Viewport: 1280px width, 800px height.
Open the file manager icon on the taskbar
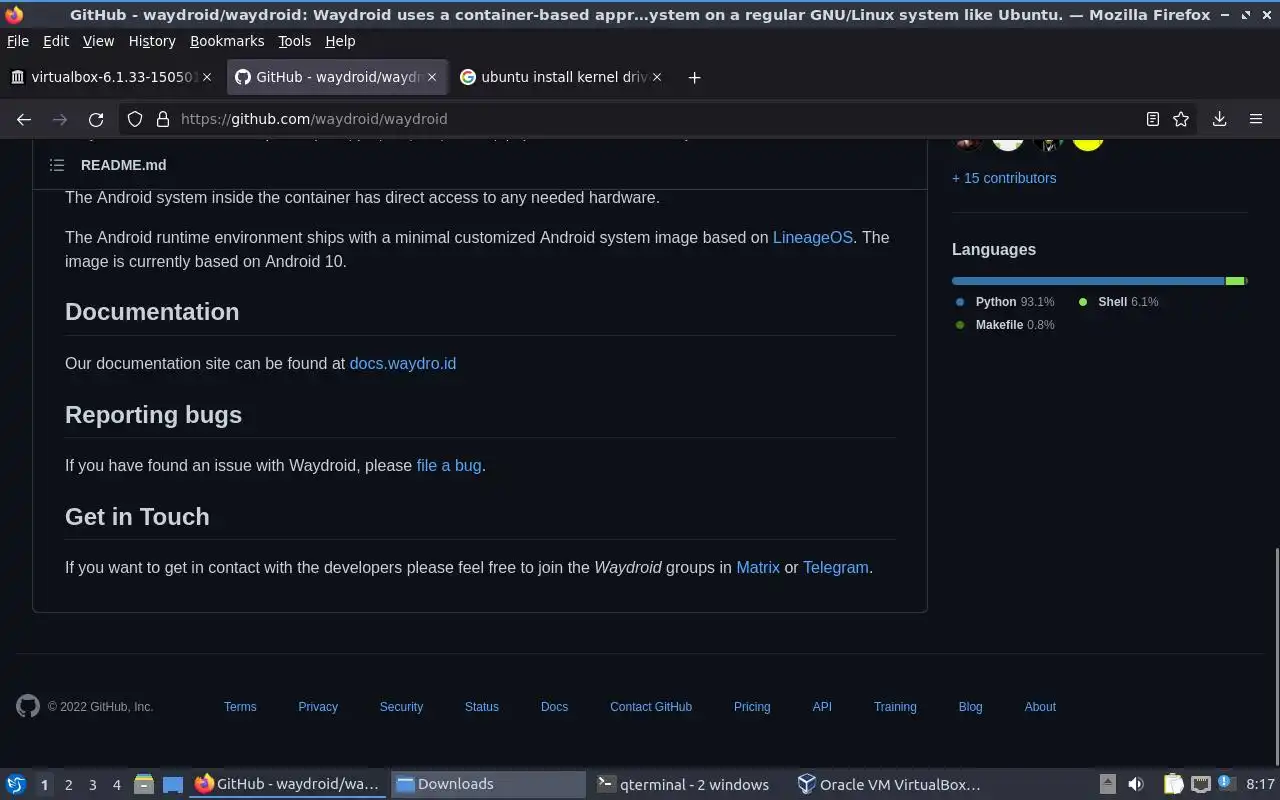[143, 785]
